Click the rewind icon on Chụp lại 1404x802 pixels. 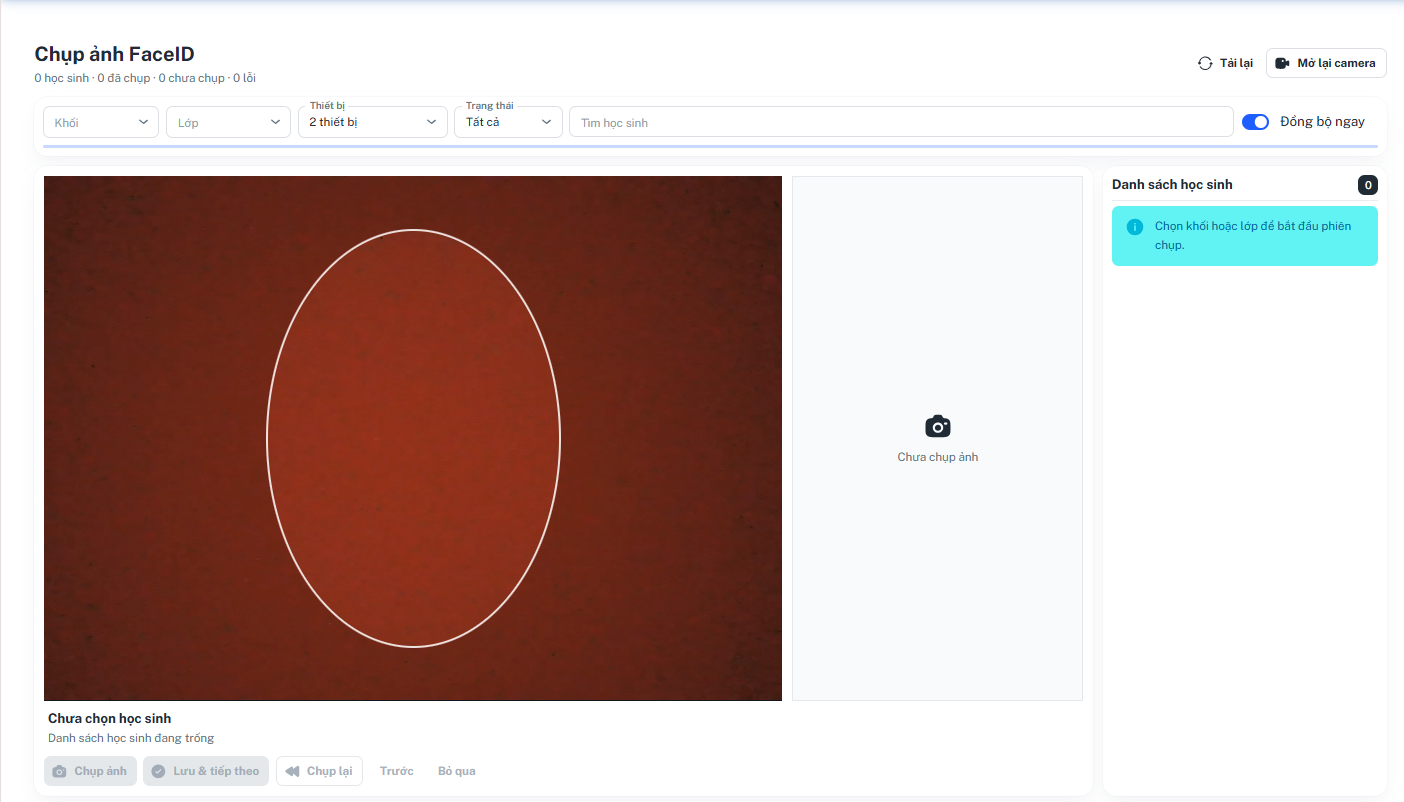(x=292, y=771)
